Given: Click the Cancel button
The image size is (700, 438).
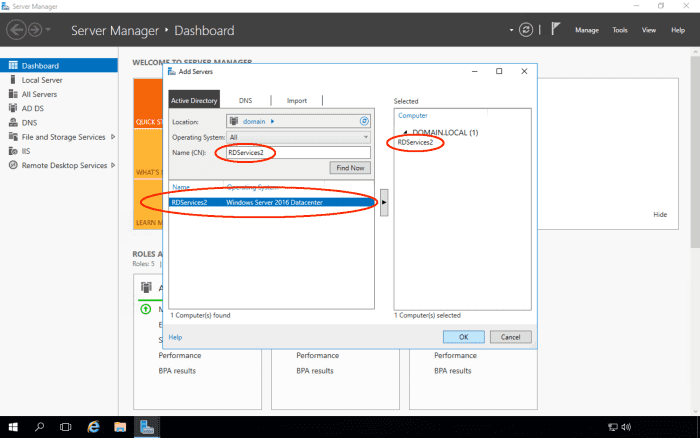Looking at the screenshot, I should tap(510, 337).
